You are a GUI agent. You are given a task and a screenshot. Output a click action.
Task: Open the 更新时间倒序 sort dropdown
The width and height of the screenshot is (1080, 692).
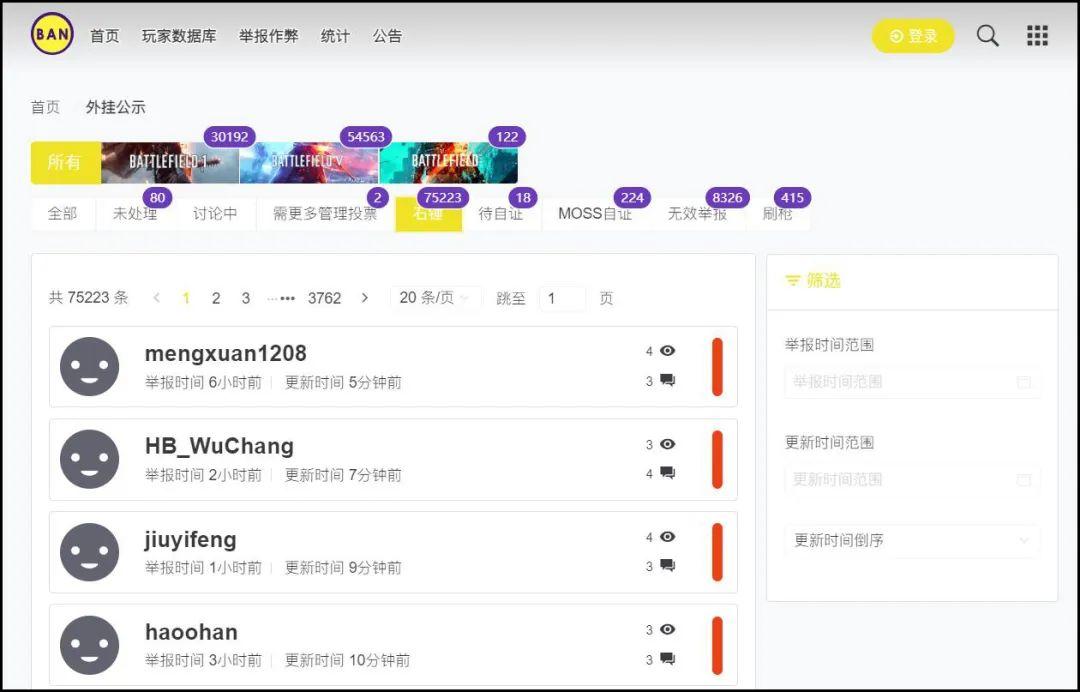click(912, 541)
